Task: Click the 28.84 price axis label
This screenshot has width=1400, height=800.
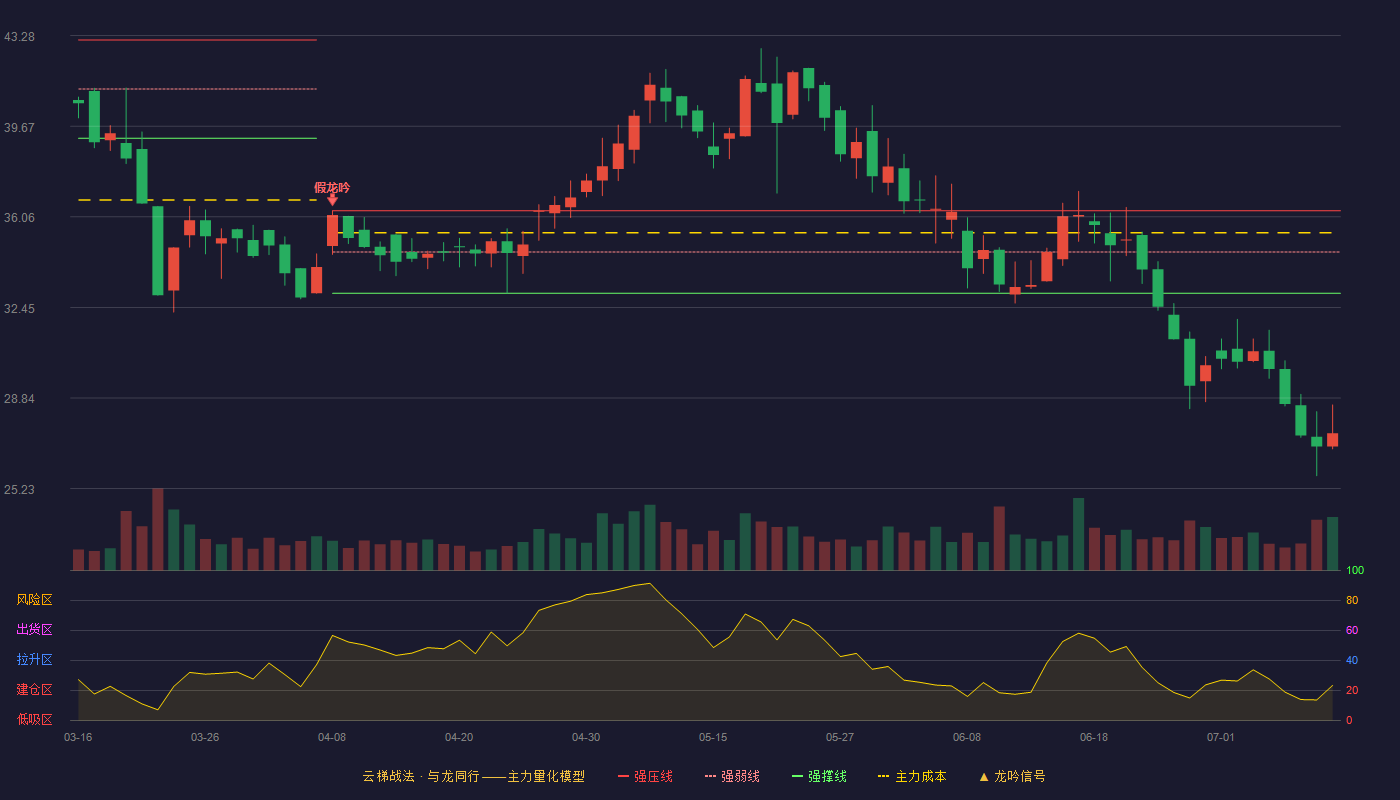Action: click(x=19, y=399)
